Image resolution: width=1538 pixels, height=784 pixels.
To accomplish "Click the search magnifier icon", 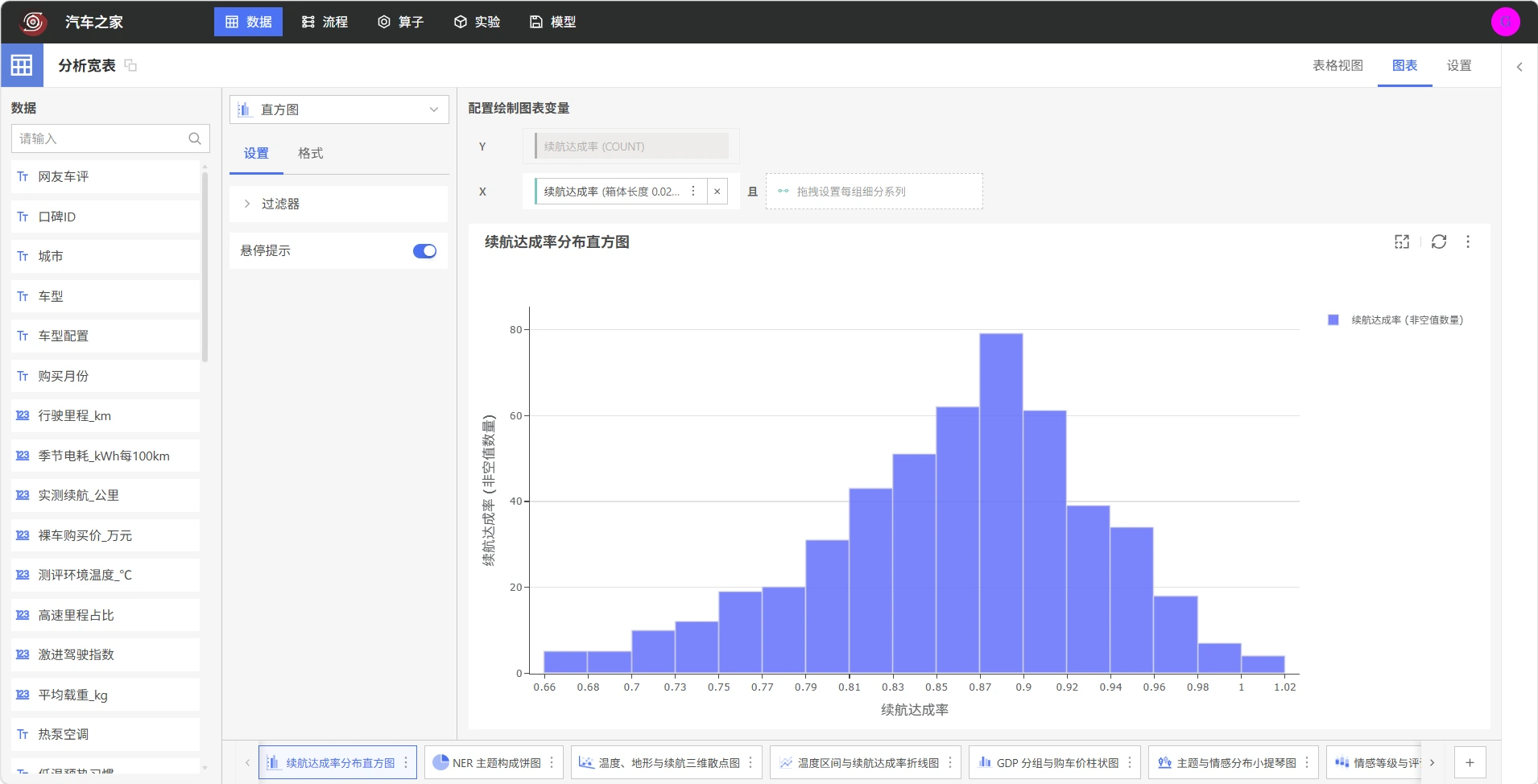I will [195, 138].
